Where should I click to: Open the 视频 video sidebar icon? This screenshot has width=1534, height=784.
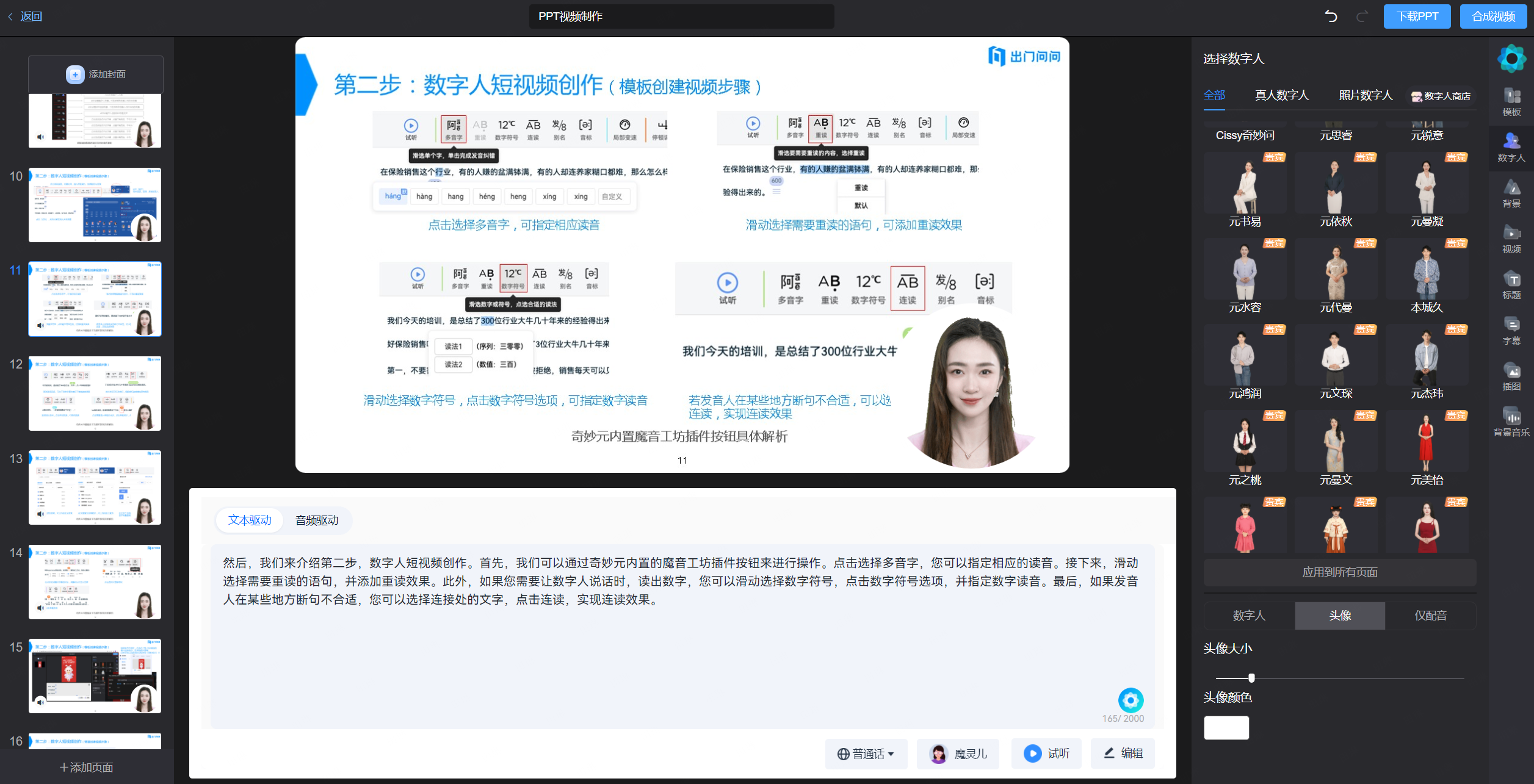tap(1511, 239)
